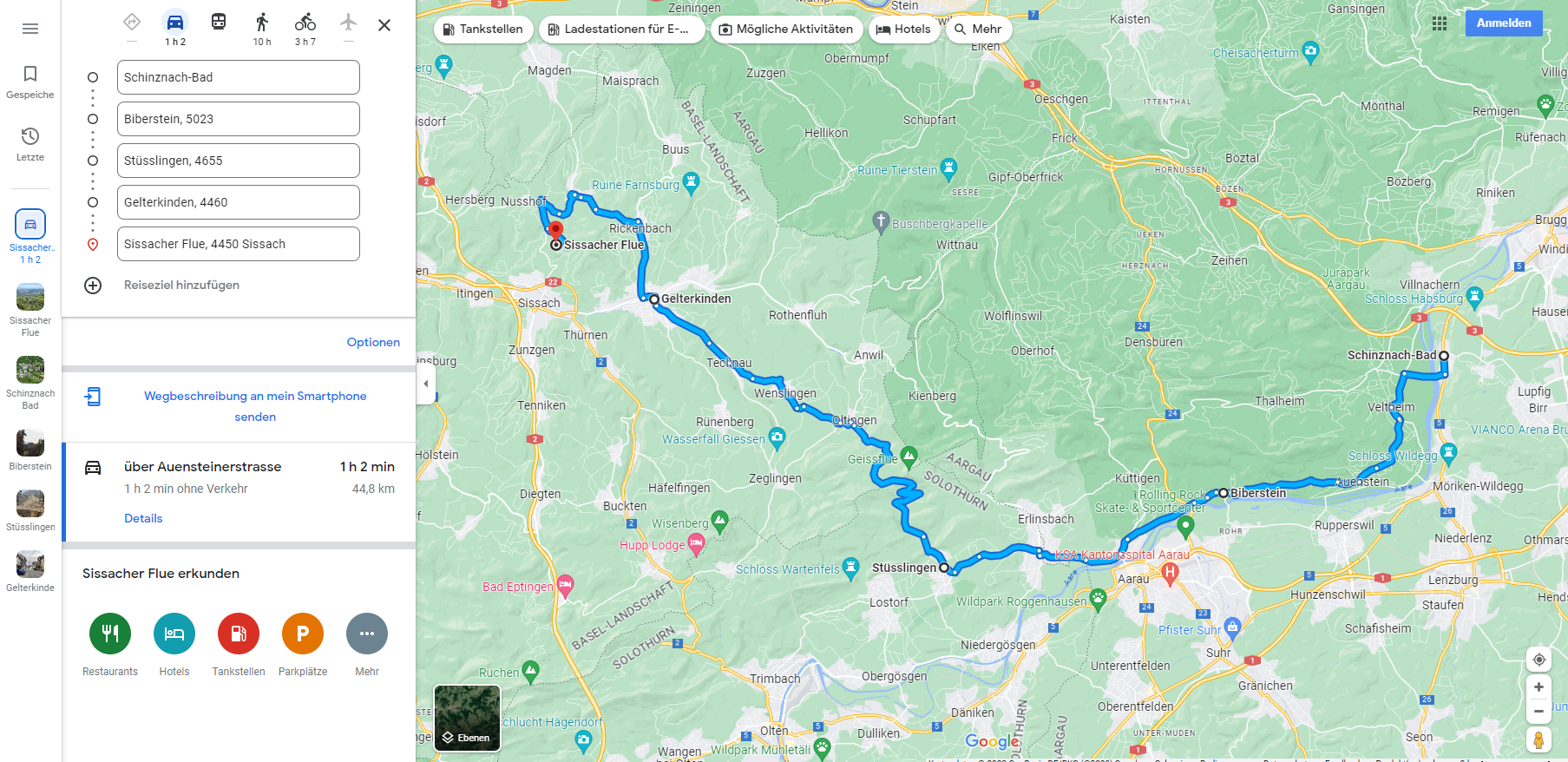Edit the Gelterkinden, 4460 waypoint field
Screen dimensions: 1568x762
pyautogui.click(x=239, y=202)
